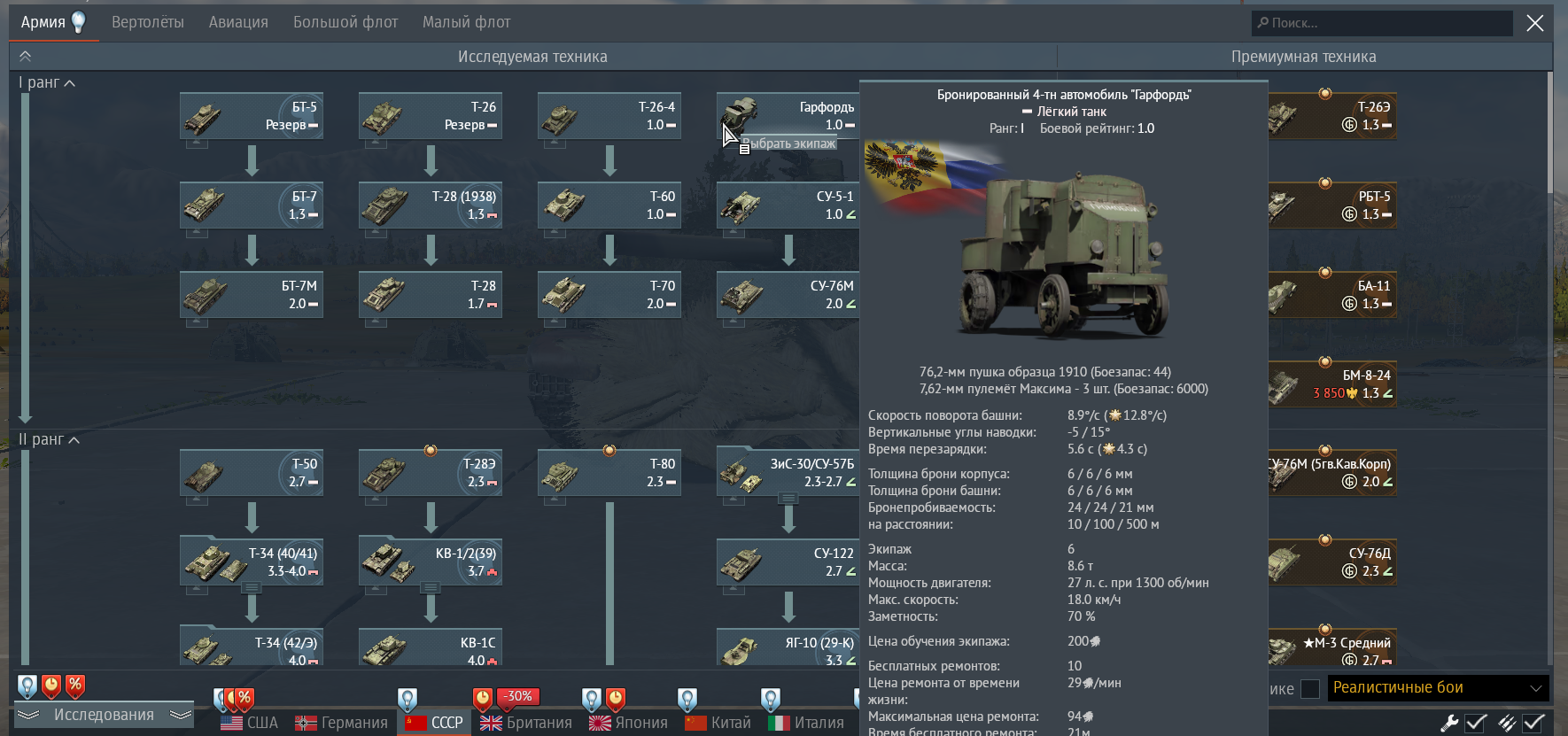Click the Т-70 tank icon
Image resolution: width=1568 pixels, height=736 pixels.
pos(563,295)
